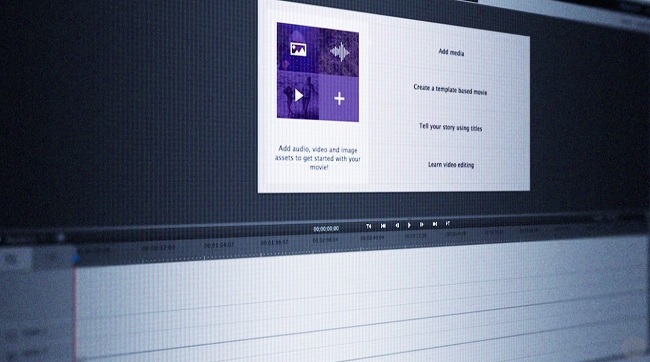The width and height of the screenshot is (650, 362).
Task: Jump to timeline start icon
Action: [369, 226]
